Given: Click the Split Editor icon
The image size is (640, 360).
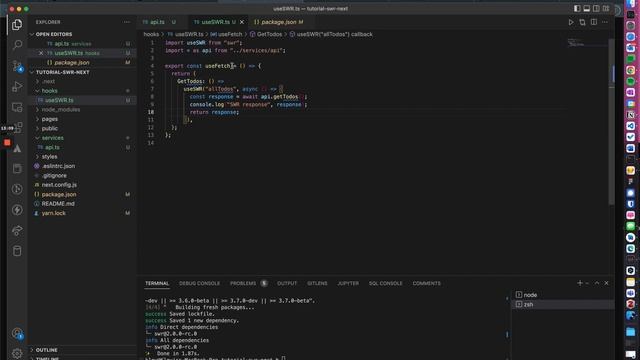Looking at the screenshot, I should (x=593, y=22).
